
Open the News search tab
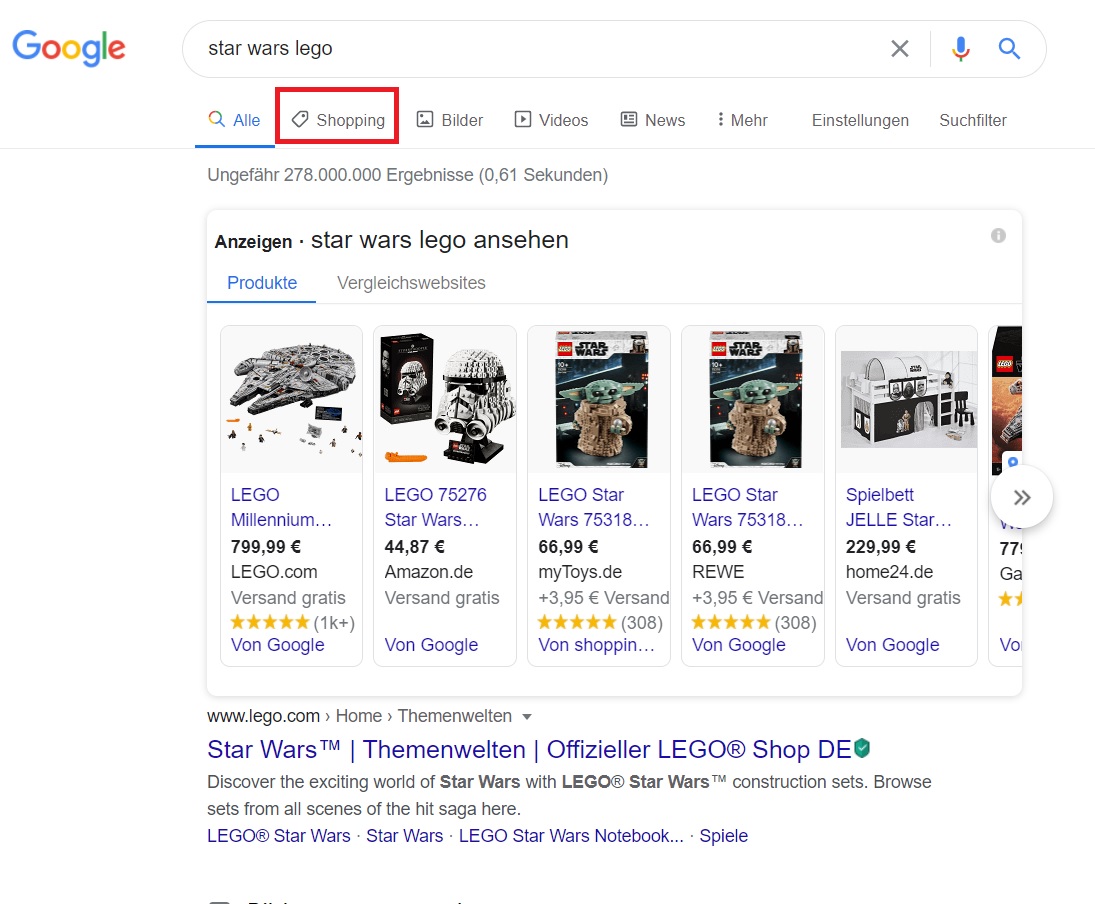pos(653,120)
